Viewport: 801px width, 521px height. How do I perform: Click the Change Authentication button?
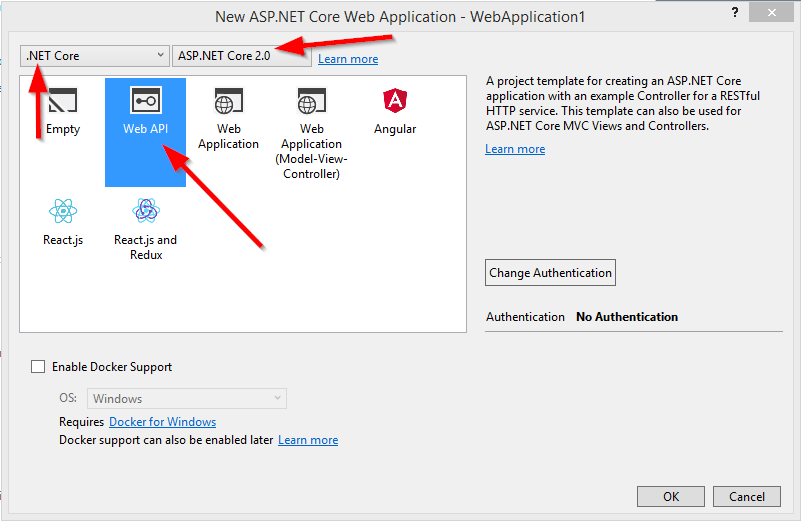point(550,273)
